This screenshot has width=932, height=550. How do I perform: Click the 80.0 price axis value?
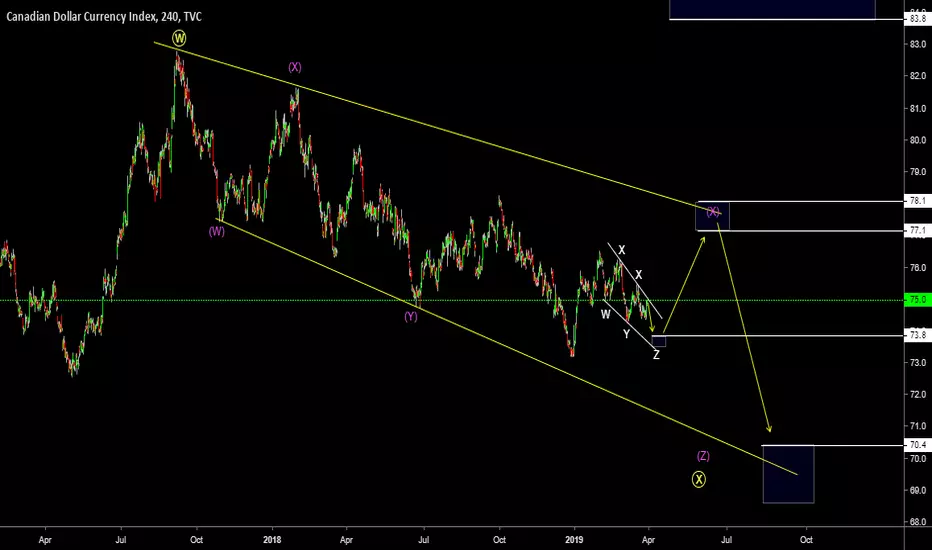tap(917, 140)
